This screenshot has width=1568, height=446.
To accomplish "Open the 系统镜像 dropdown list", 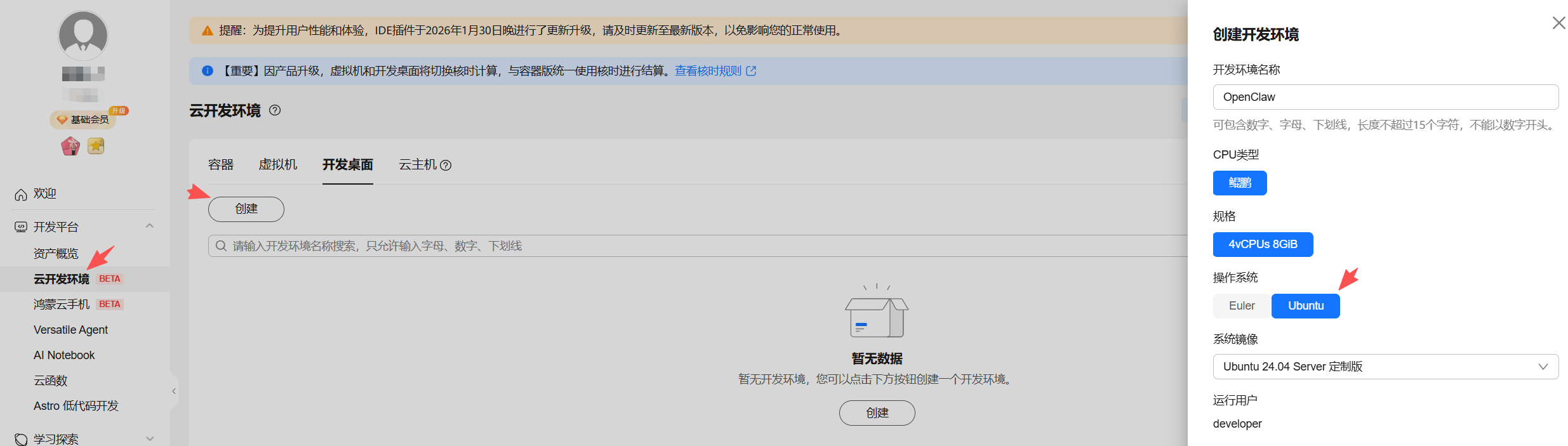I will click(x=1385, y=367).
